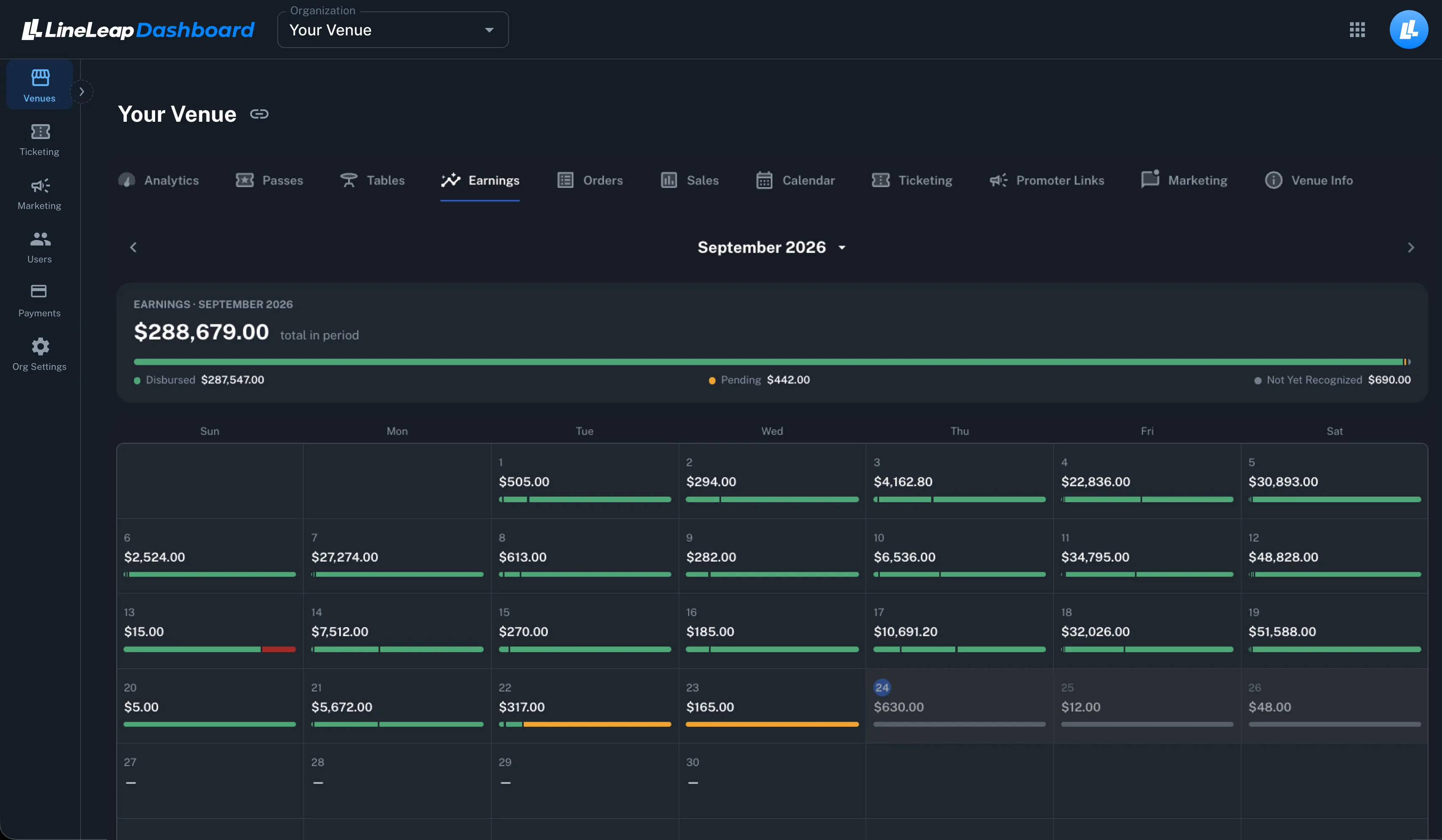The image size is (1442, 840).
Task: Open September 5 earnings $30,893.00
Action: [1335, 481]
